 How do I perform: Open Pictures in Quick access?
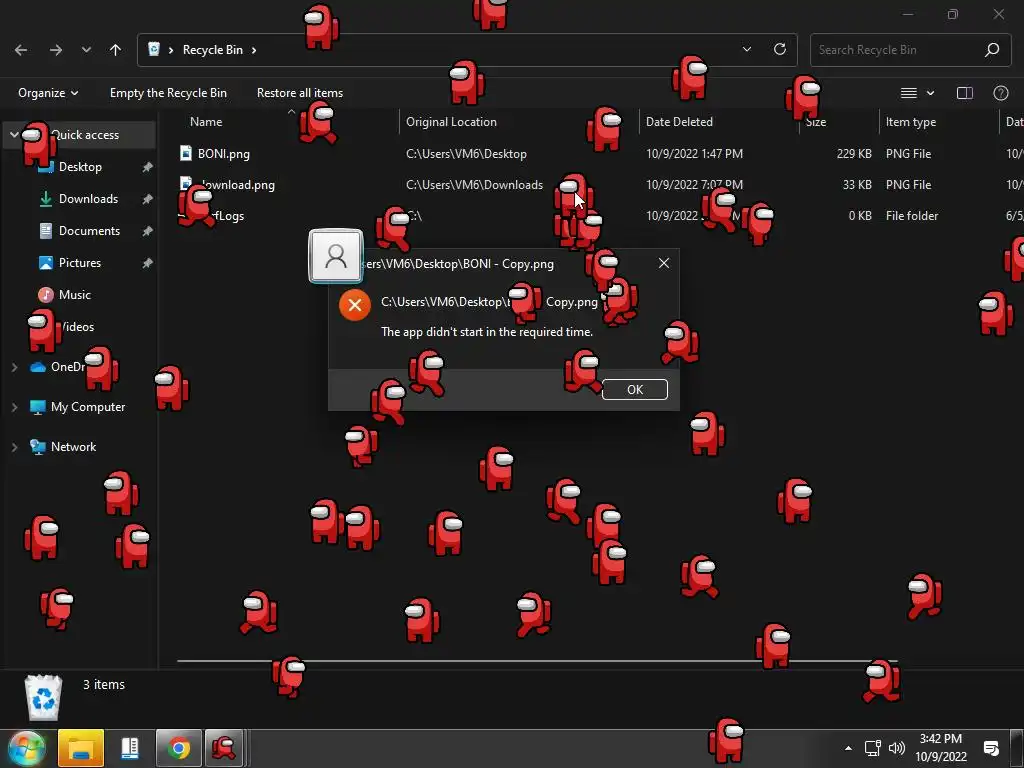(80, 263)
